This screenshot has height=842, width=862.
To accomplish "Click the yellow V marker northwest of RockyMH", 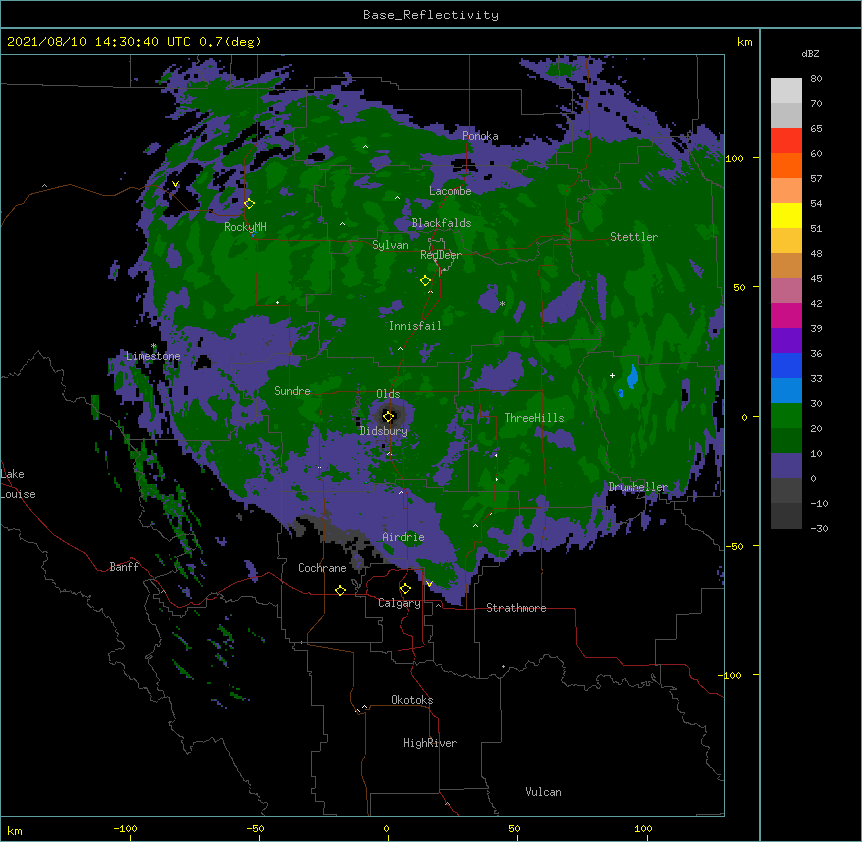I will pyautogui.click(x=175, y=184).
